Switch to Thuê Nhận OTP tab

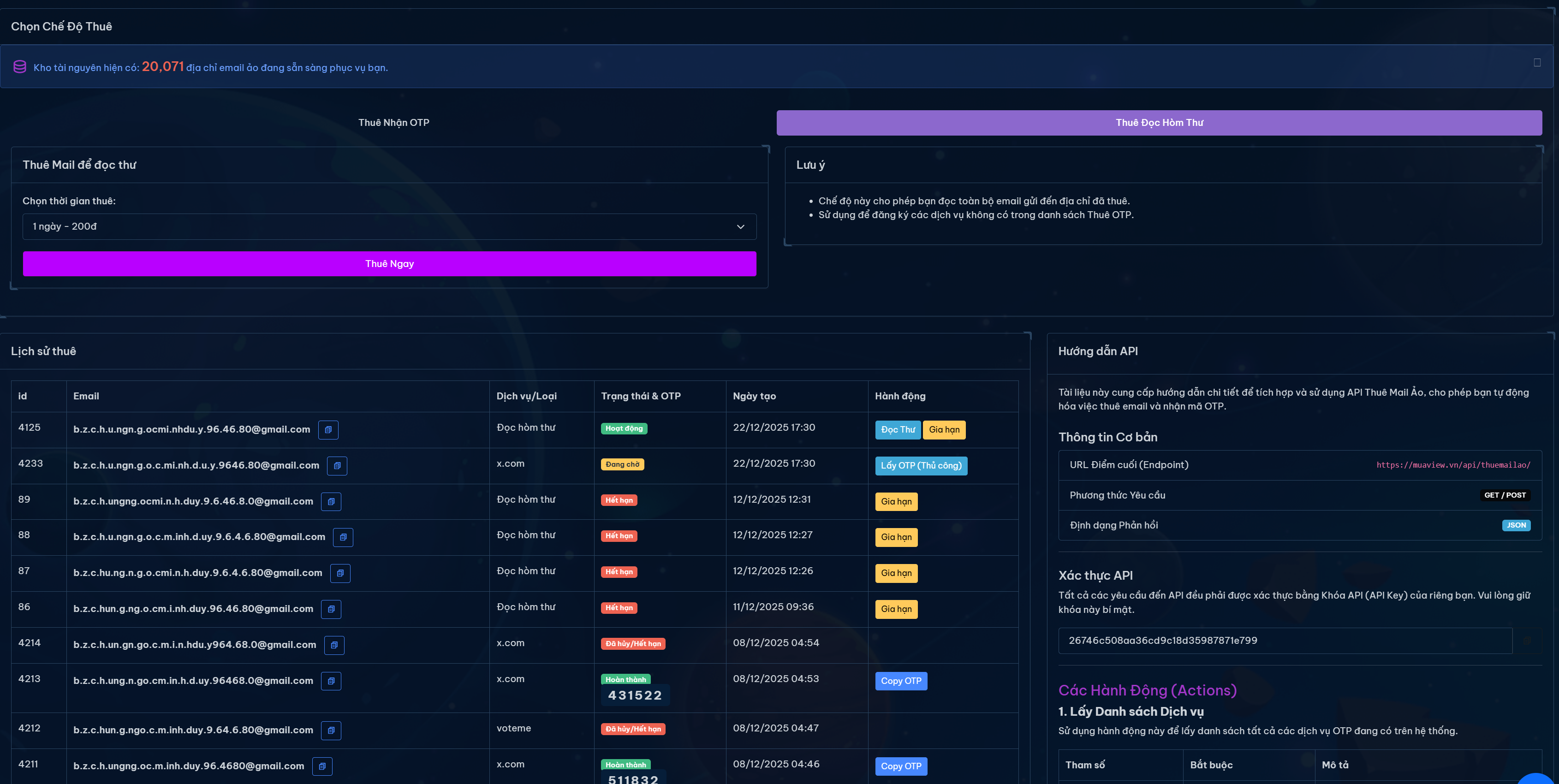click(x=393, y=122)
